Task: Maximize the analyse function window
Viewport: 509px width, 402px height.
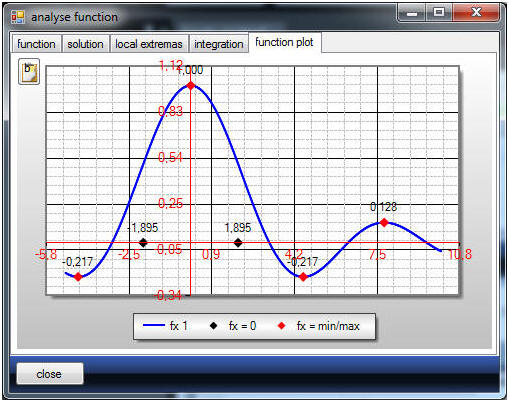Action: click(x=439, y=13)
